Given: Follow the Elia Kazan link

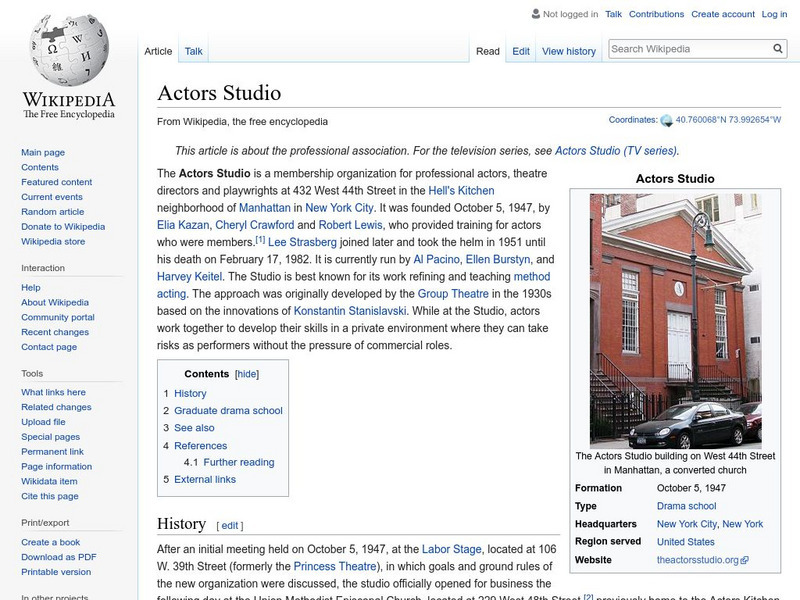Looking at the screenshot, I should (183, 225).
